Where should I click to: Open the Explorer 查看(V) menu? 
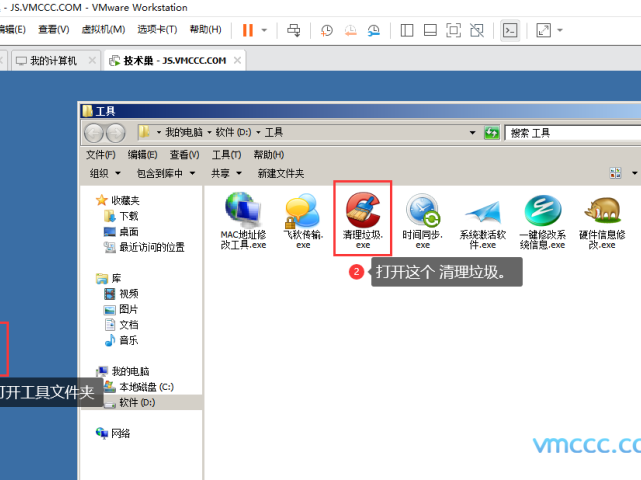pos(184,155)
